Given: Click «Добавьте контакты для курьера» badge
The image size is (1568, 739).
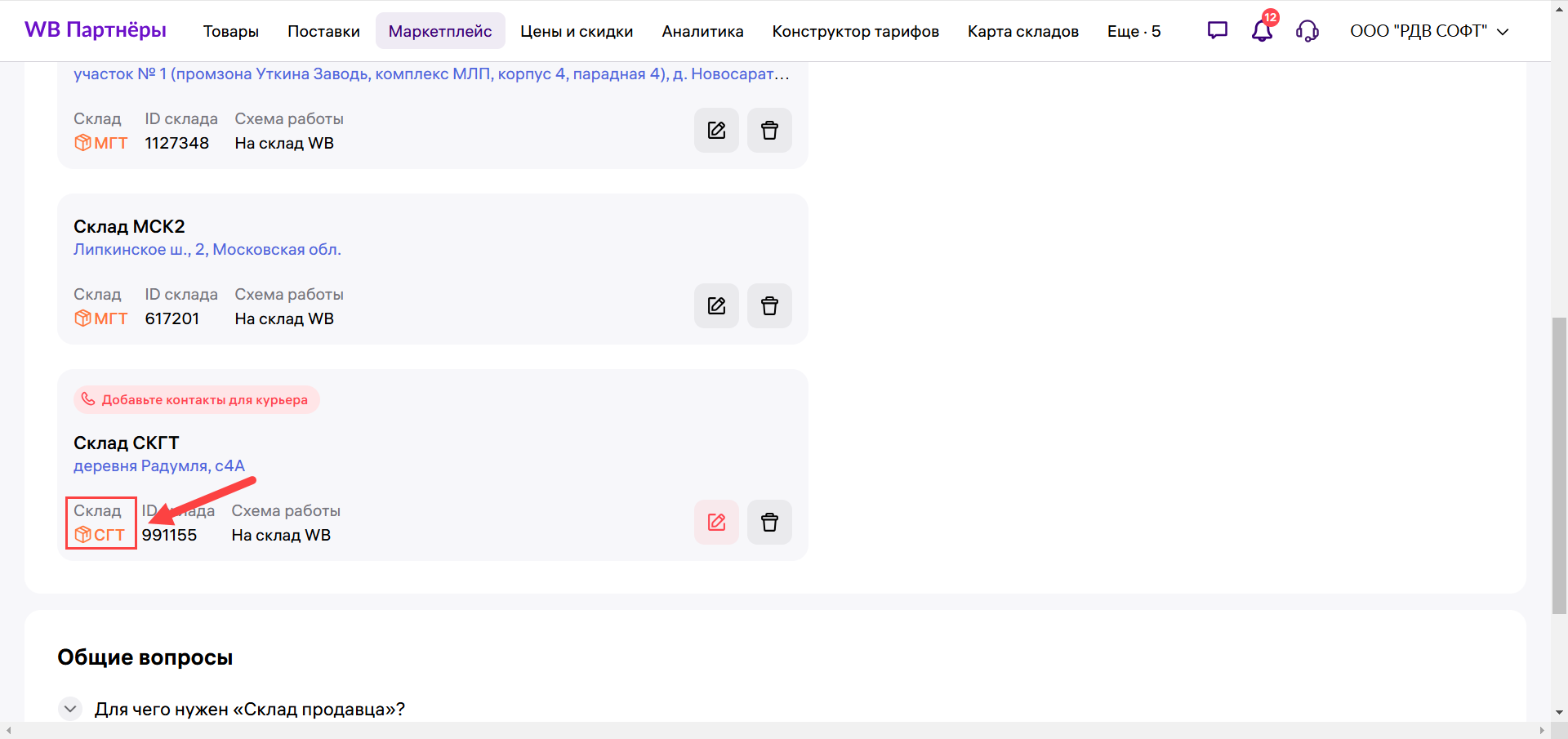Looking at the screenshot, I should pyautogui.click(x=196, y=399).
